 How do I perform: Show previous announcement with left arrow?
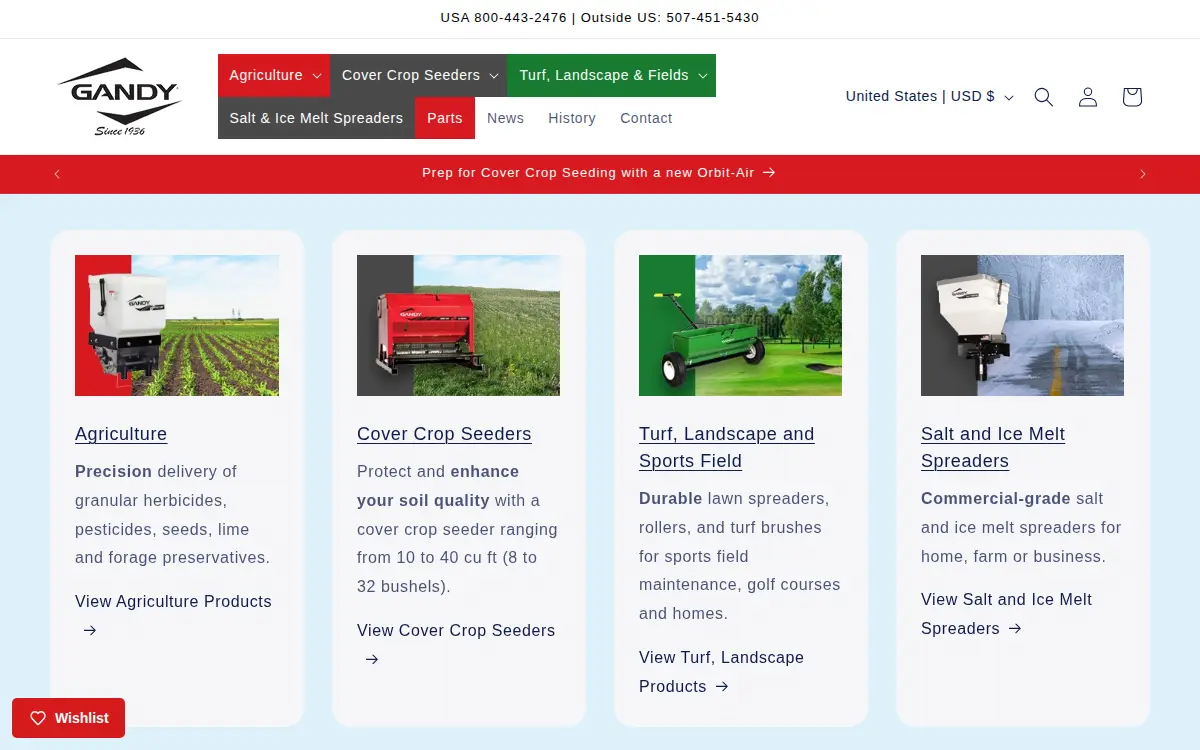(x=57, y=174)
